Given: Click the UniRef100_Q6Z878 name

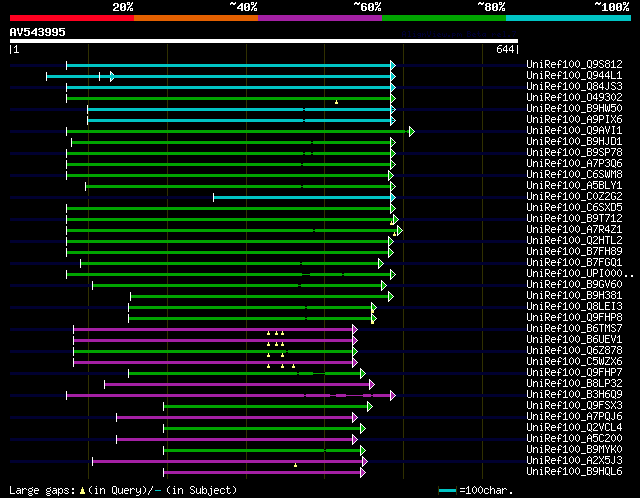Looking at the screenshot, I should coord(574,351).
